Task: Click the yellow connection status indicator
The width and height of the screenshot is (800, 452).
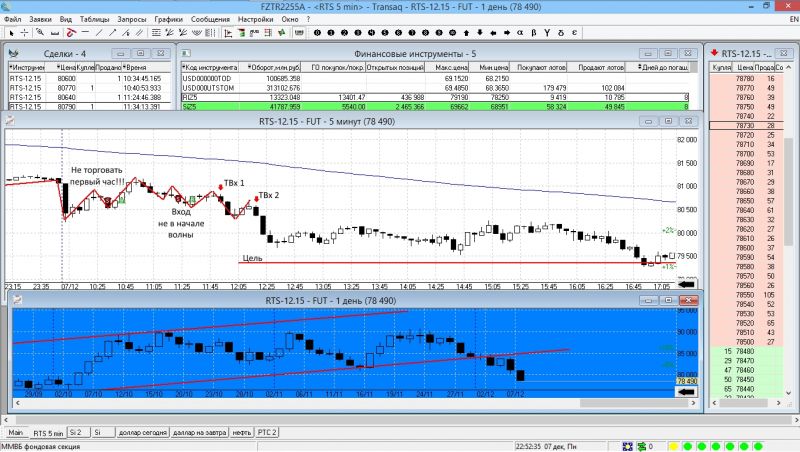Action: [x=673, y=446]
